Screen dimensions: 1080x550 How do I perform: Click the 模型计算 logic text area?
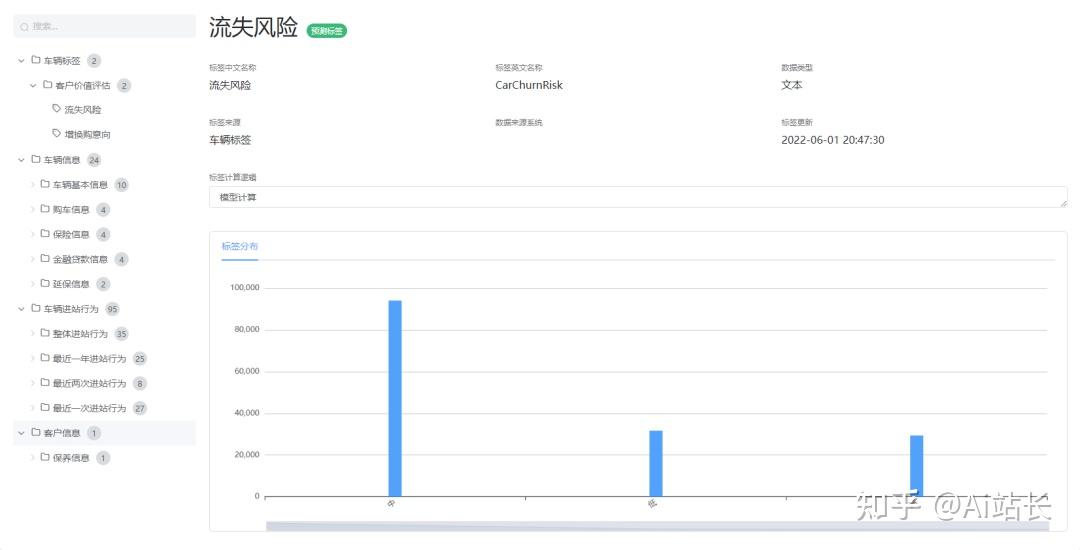(x=638, y=197)
